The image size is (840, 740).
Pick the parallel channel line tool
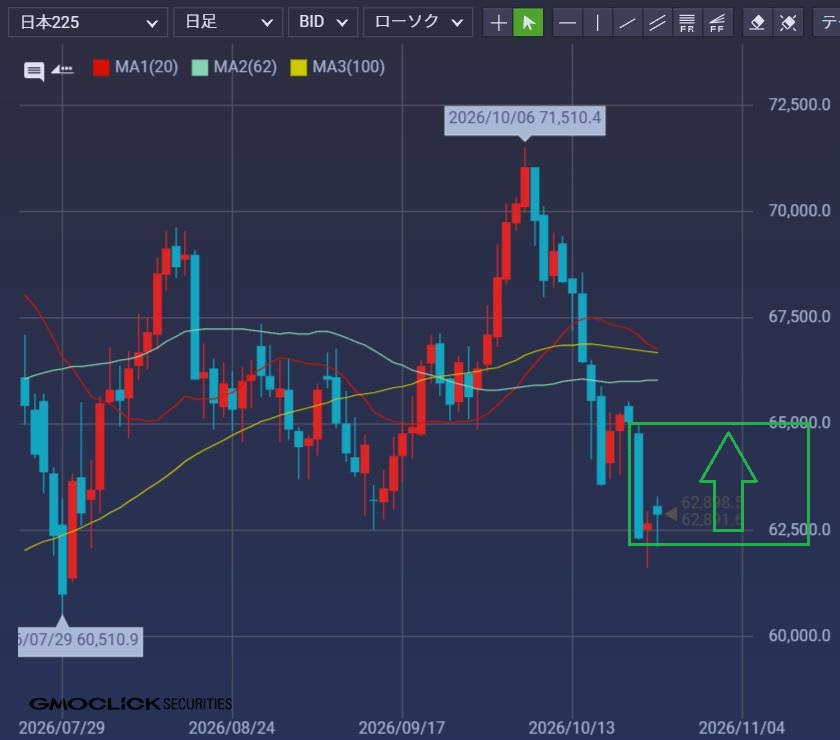657,23
